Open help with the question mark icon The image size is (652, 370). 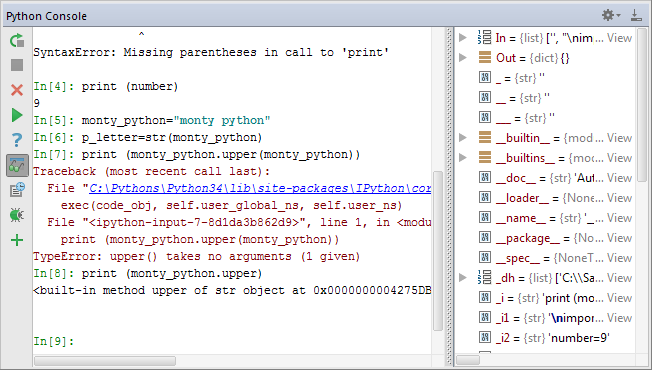pos(17,140)
